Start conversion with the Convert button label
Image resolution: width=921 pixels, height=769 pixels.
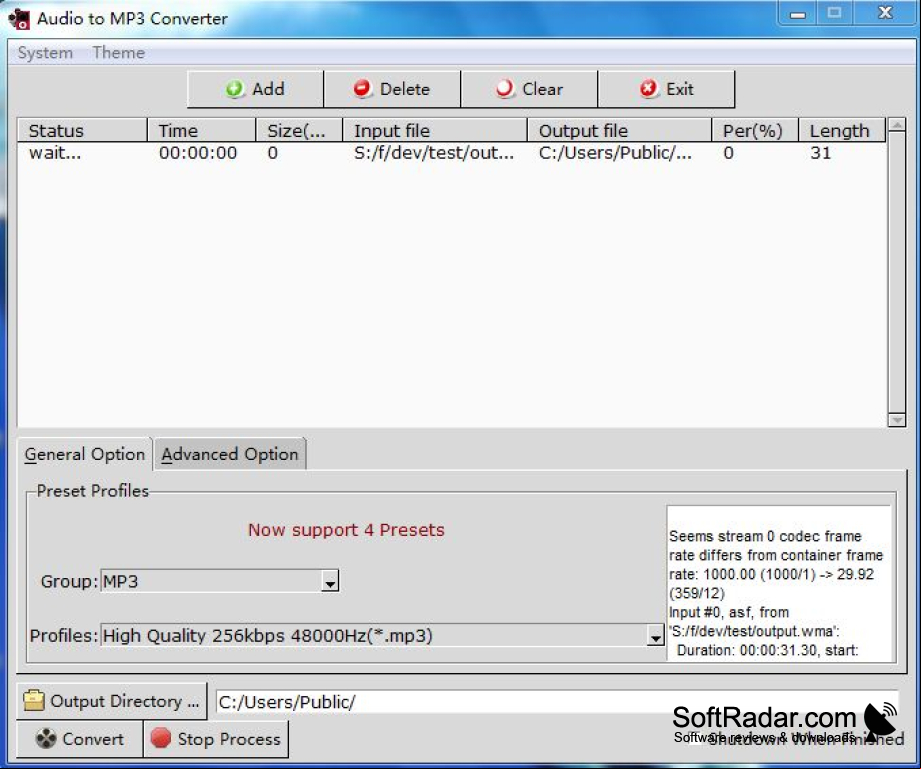tap(93, 739)
